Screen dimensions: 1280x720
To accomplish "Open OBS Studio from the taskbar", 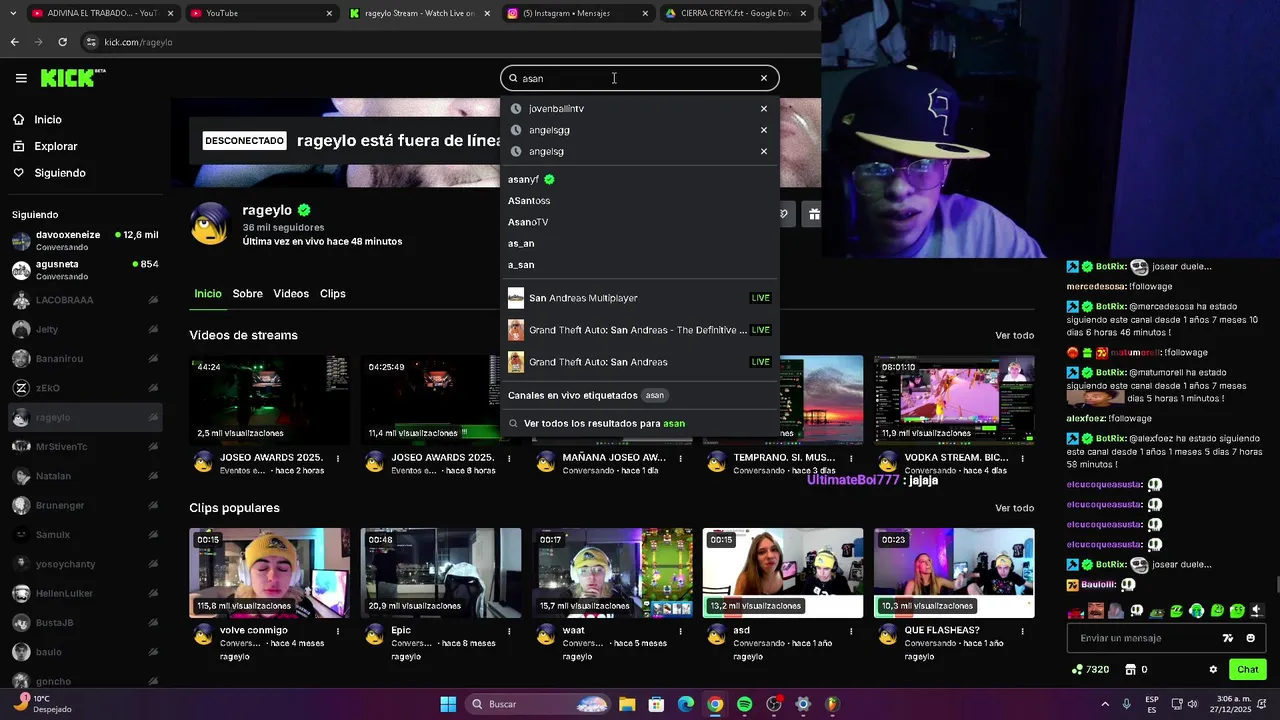I will click(x=774, y=704).
